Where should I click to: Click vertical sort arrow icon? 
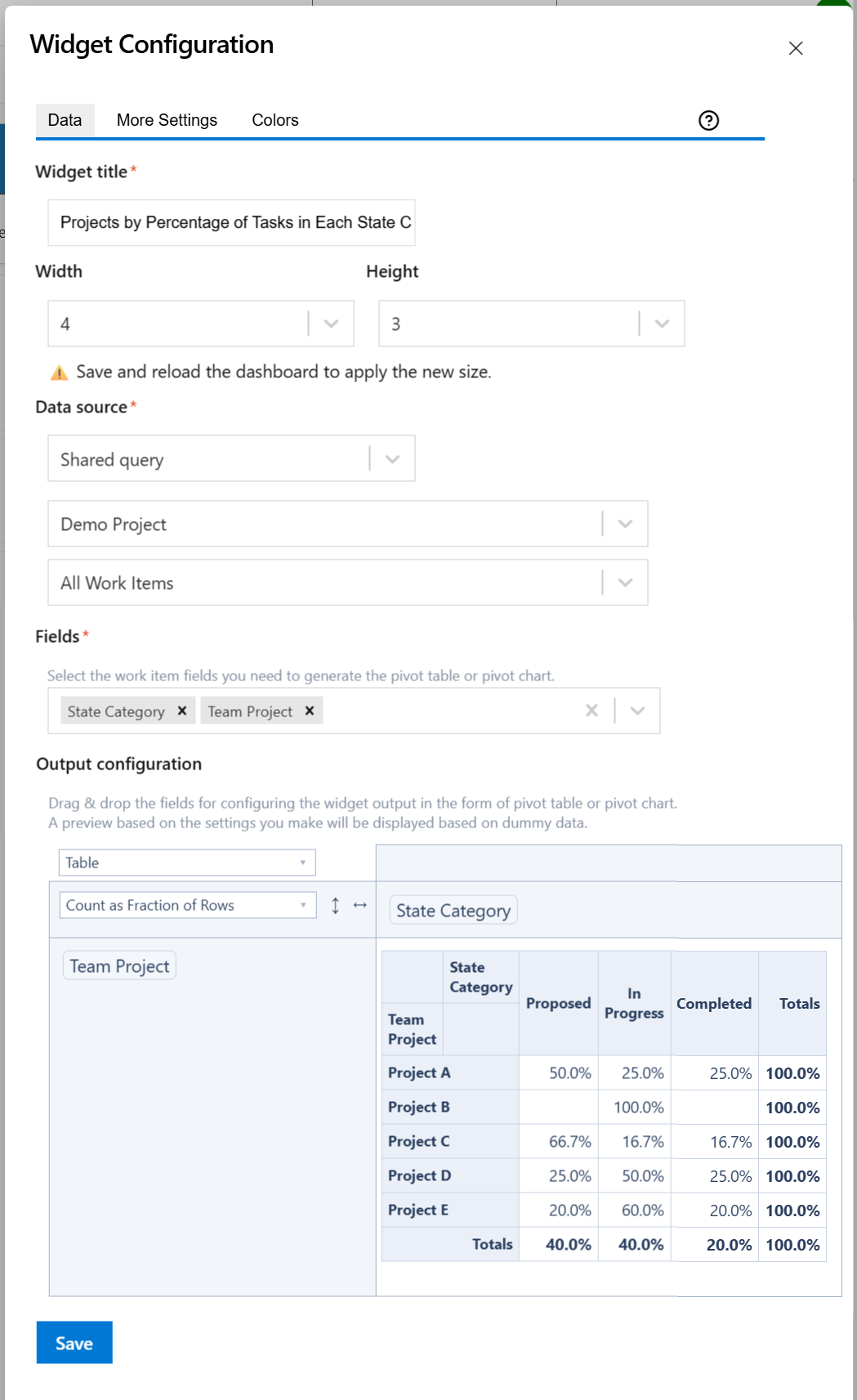click(x=335, y=905)
